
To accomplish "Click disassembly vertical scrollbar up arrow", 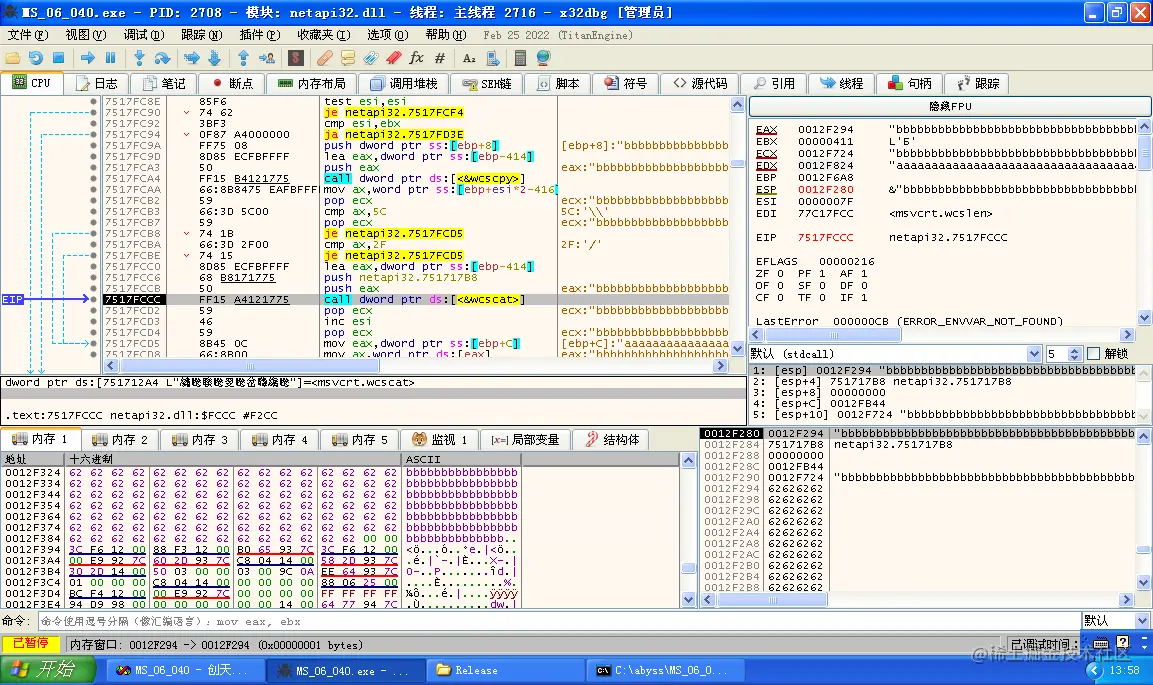I will point(738,104).
